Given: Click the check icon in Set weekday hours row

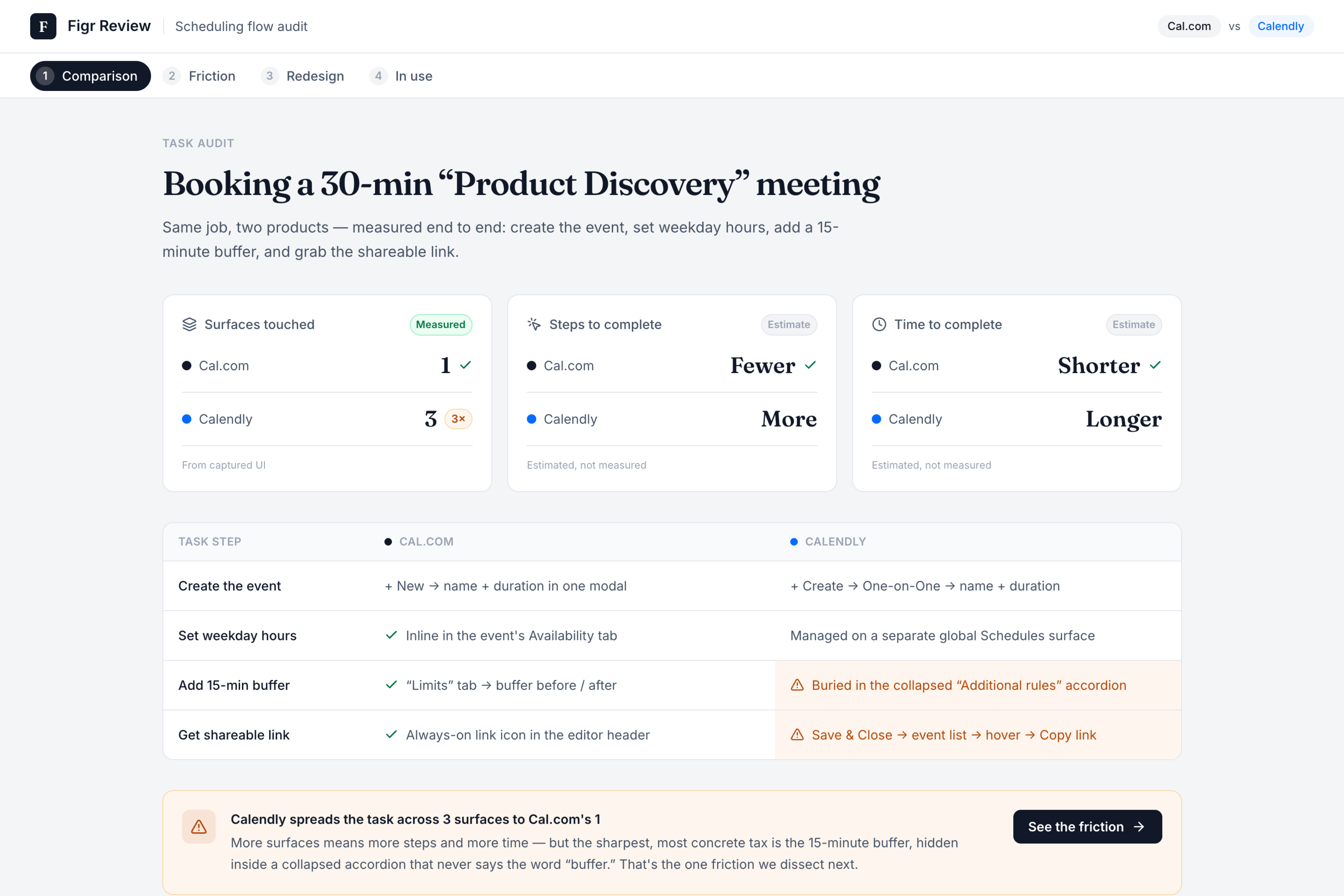Looking at the screenshot, I should 391,636.
